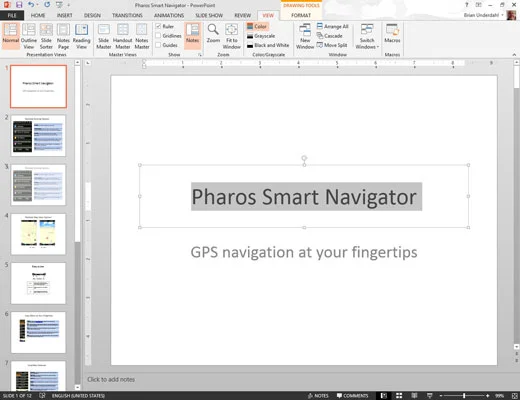Image resolution: width=520 pixels, height=400 pixels.
Task: Open Reading View from ribbon
Action: tap(81, 37)
